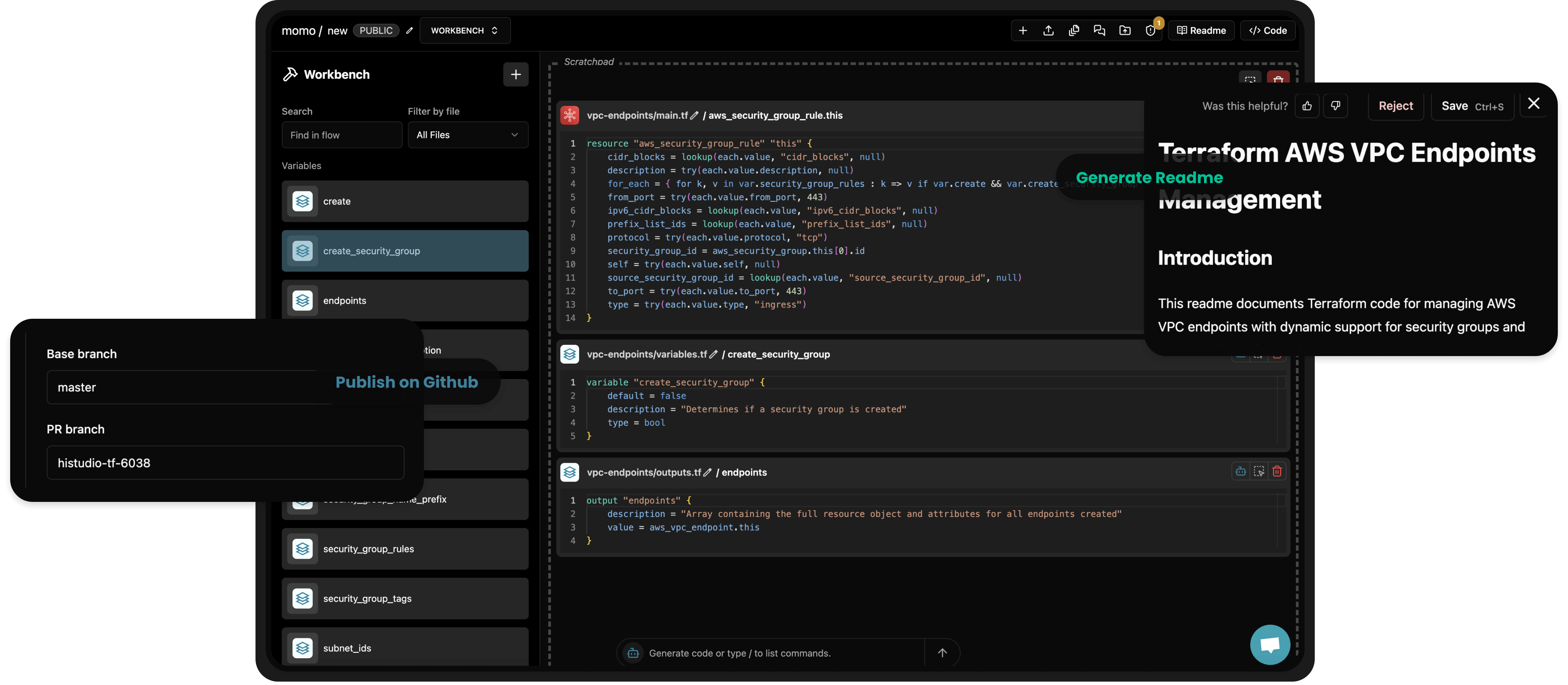
Task: Open the Readme tab
Action: point(1201,31)
